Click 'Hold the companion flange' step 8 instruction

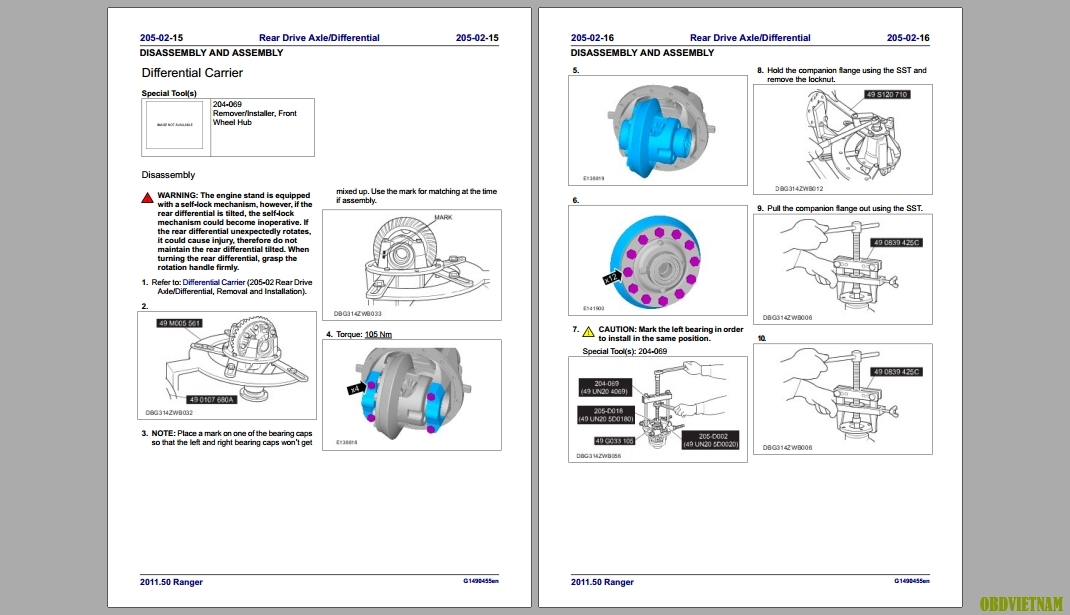pyautogui.click(x=847, y=74)
